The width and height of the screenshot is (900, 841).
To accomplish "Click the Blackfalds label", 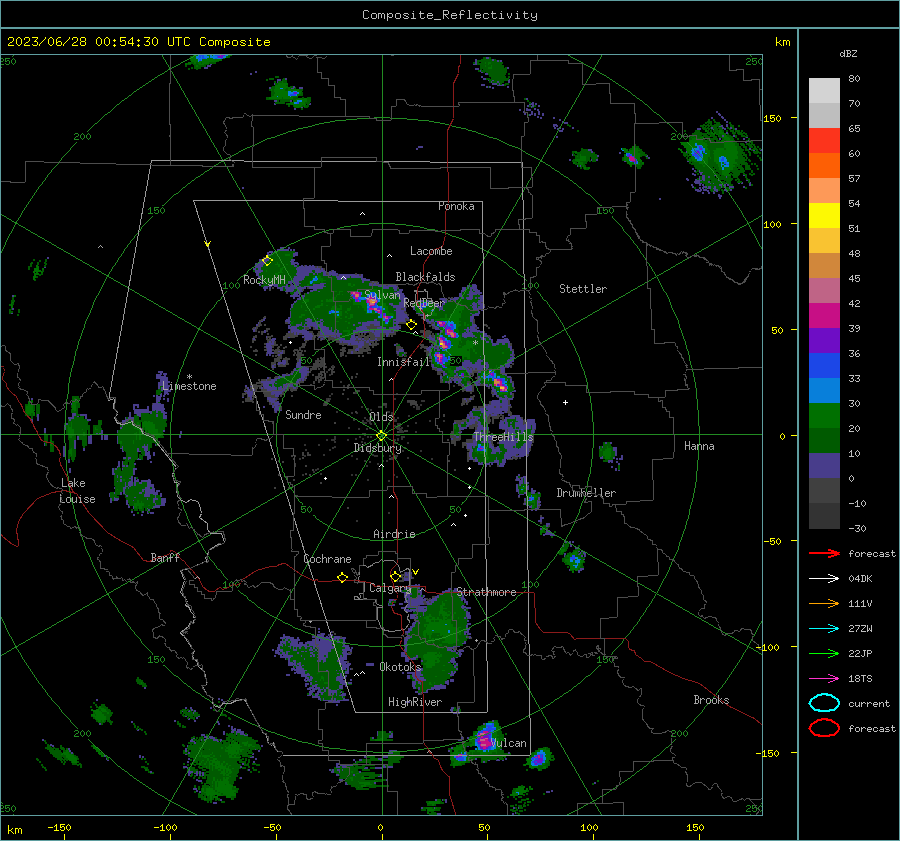I will click(x=425, y=277).
